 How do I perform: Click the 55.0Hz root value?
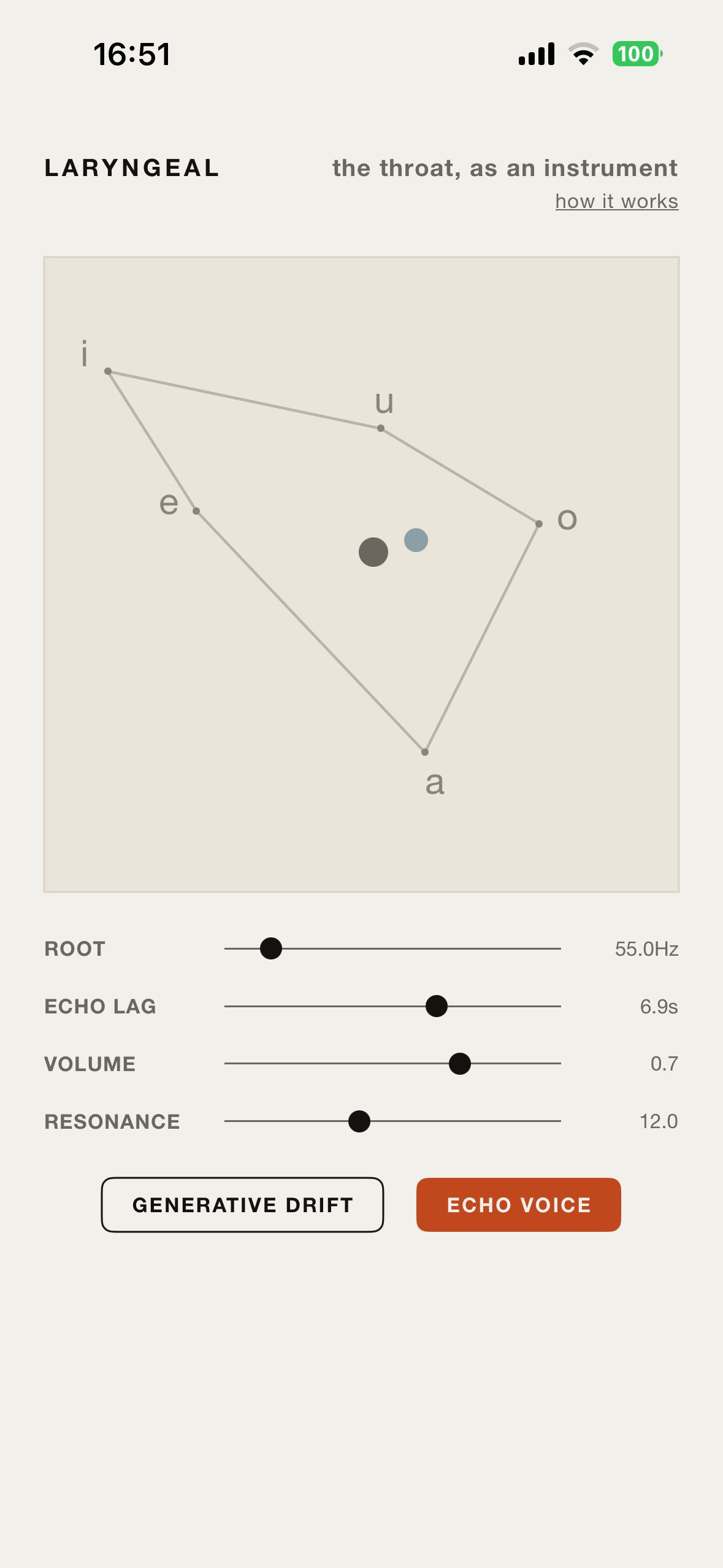pyautogui.click(x=646, y=949)
